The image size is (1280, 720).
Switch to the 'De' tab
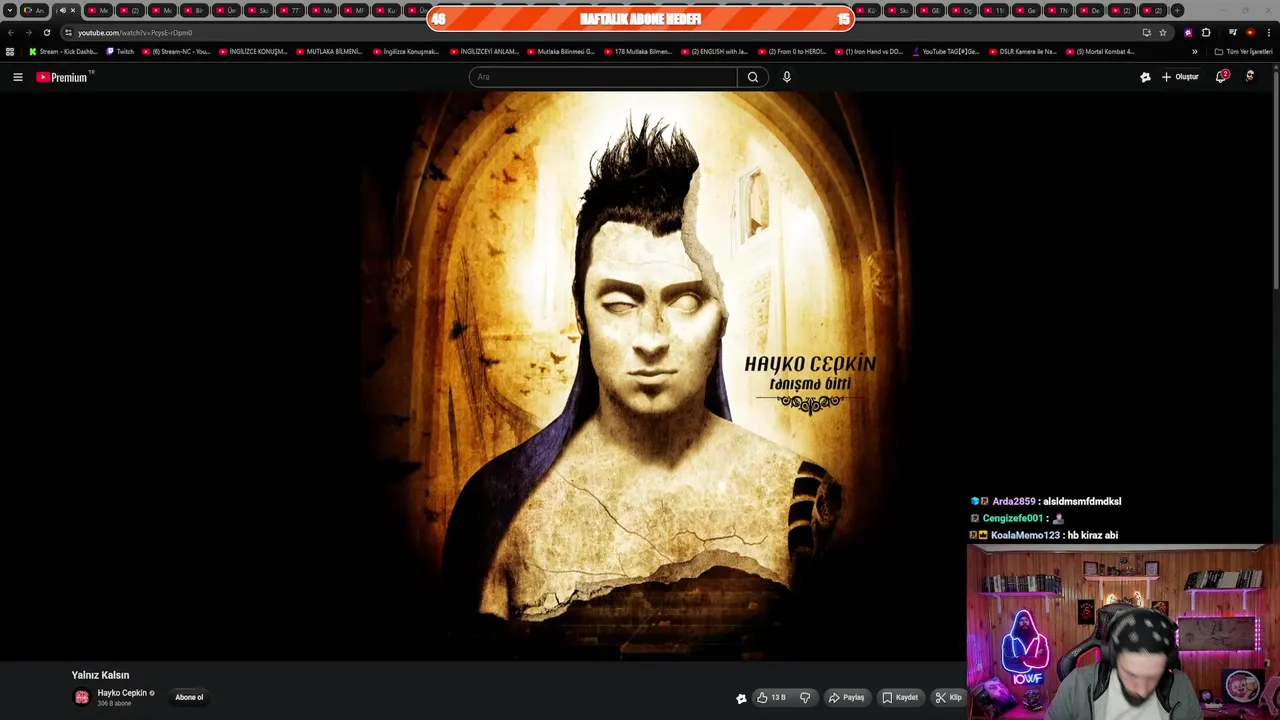[1091, 10]
